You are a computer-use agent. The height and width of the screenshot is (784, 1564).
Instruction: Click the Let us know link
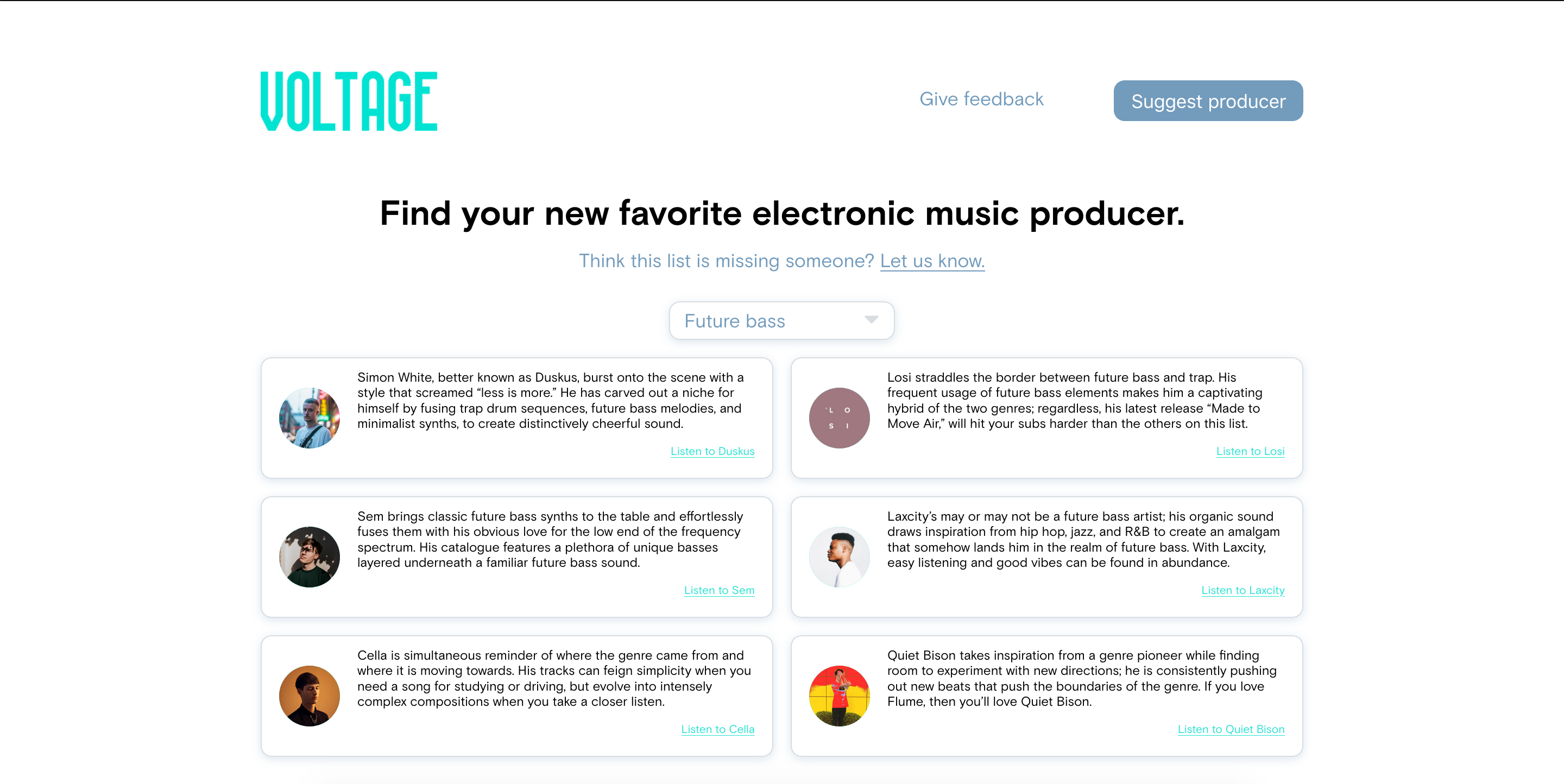(x=932, y=261)
